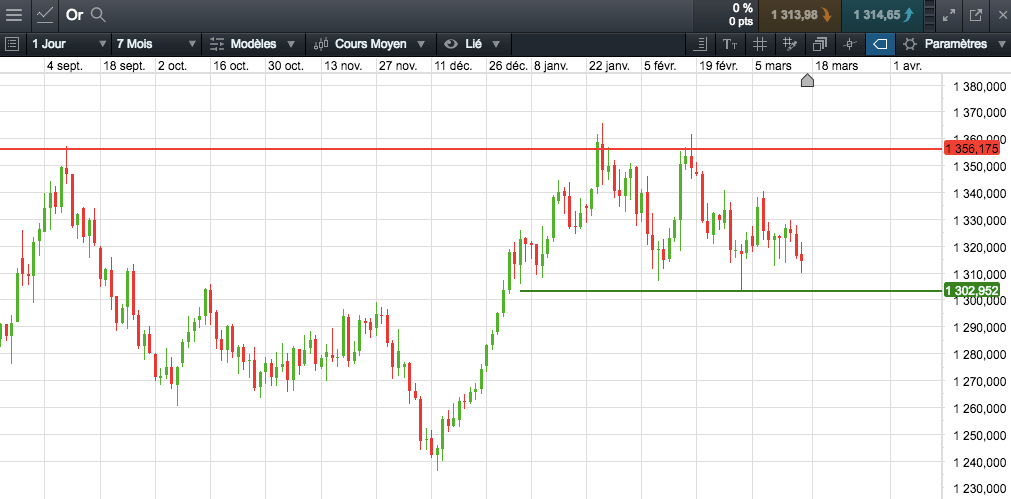This screenshot has width=1011, height=499.
Task: Click the 1 230,000 price axis label
Action: [979, 489]
